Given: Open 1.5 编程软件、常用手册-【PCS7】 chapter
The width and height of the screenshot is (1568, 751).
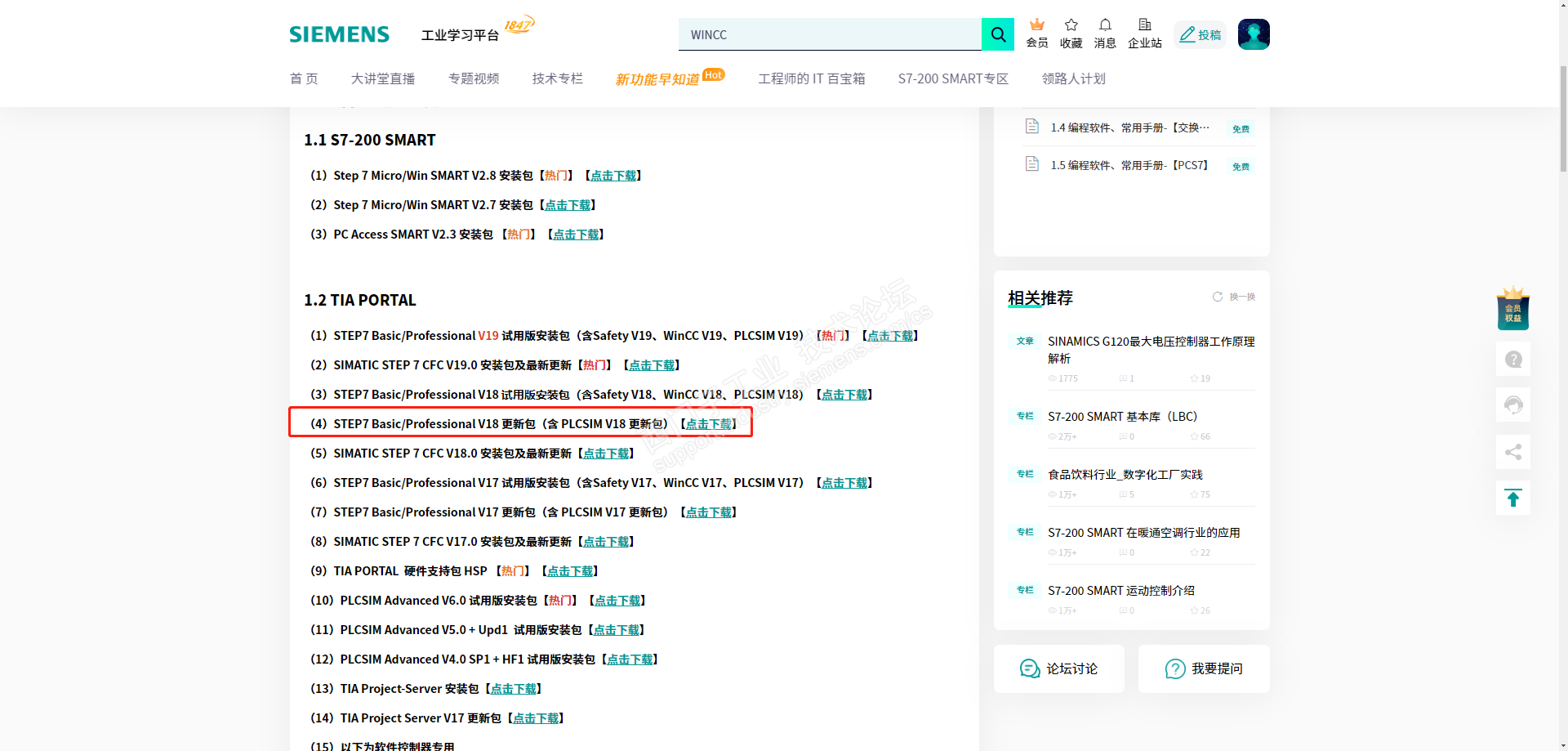Looking at the screenshot, I should 1129,165.
